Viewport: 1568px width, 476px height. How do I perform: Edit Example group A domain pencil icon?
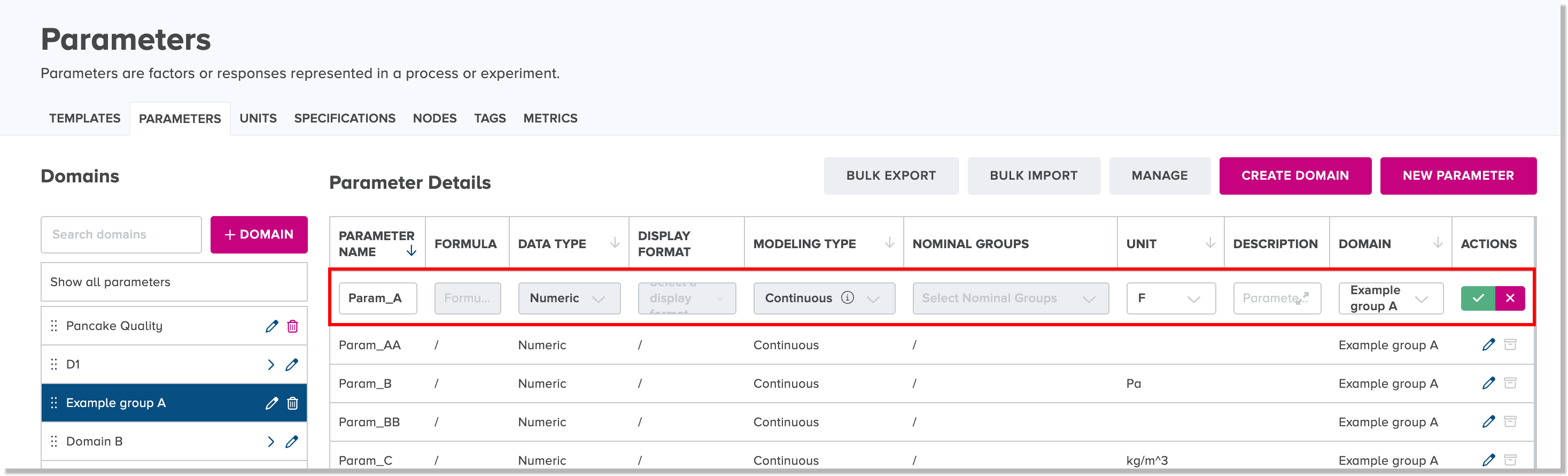(271, 403)
